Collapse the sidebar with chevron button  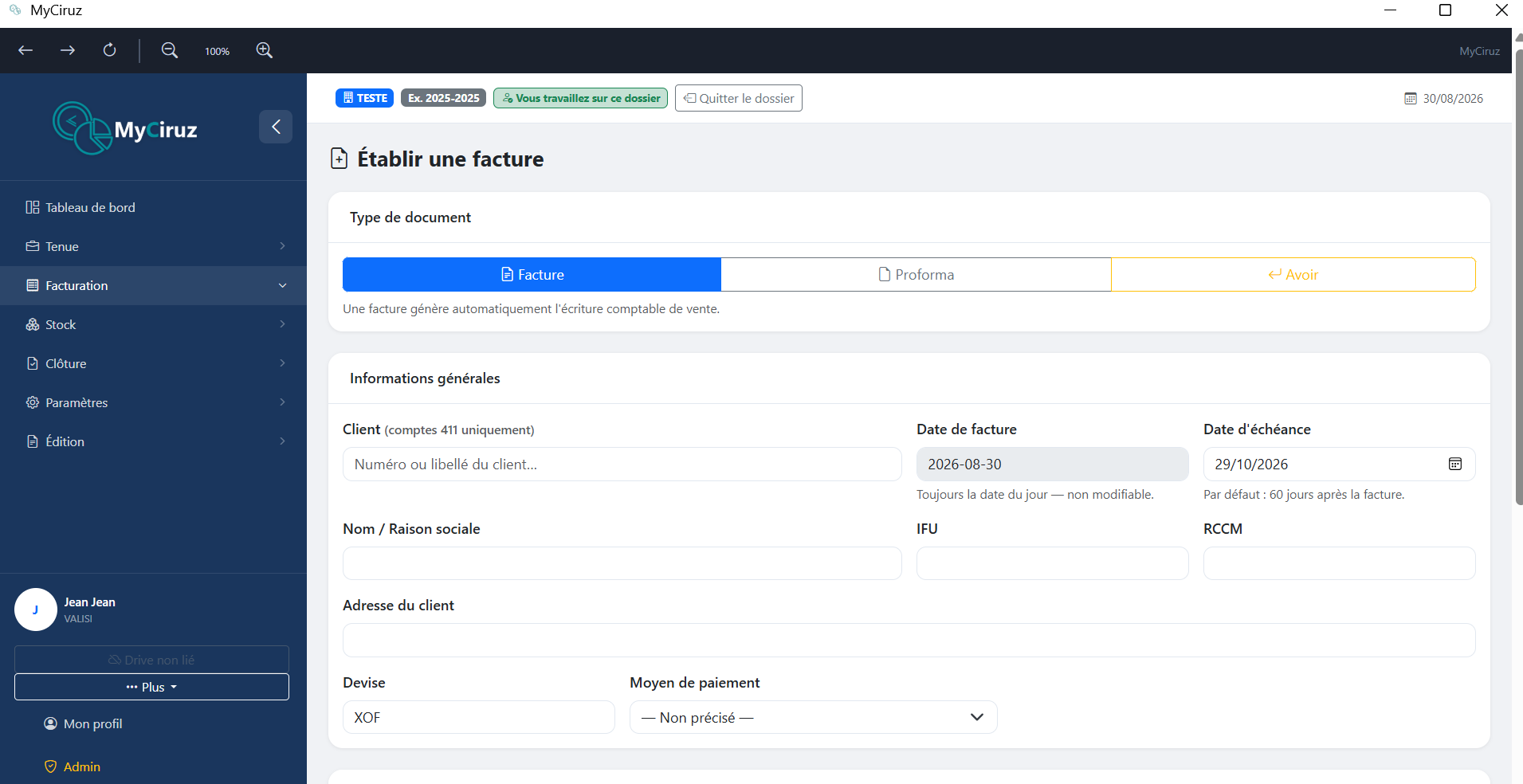[276, 127]
